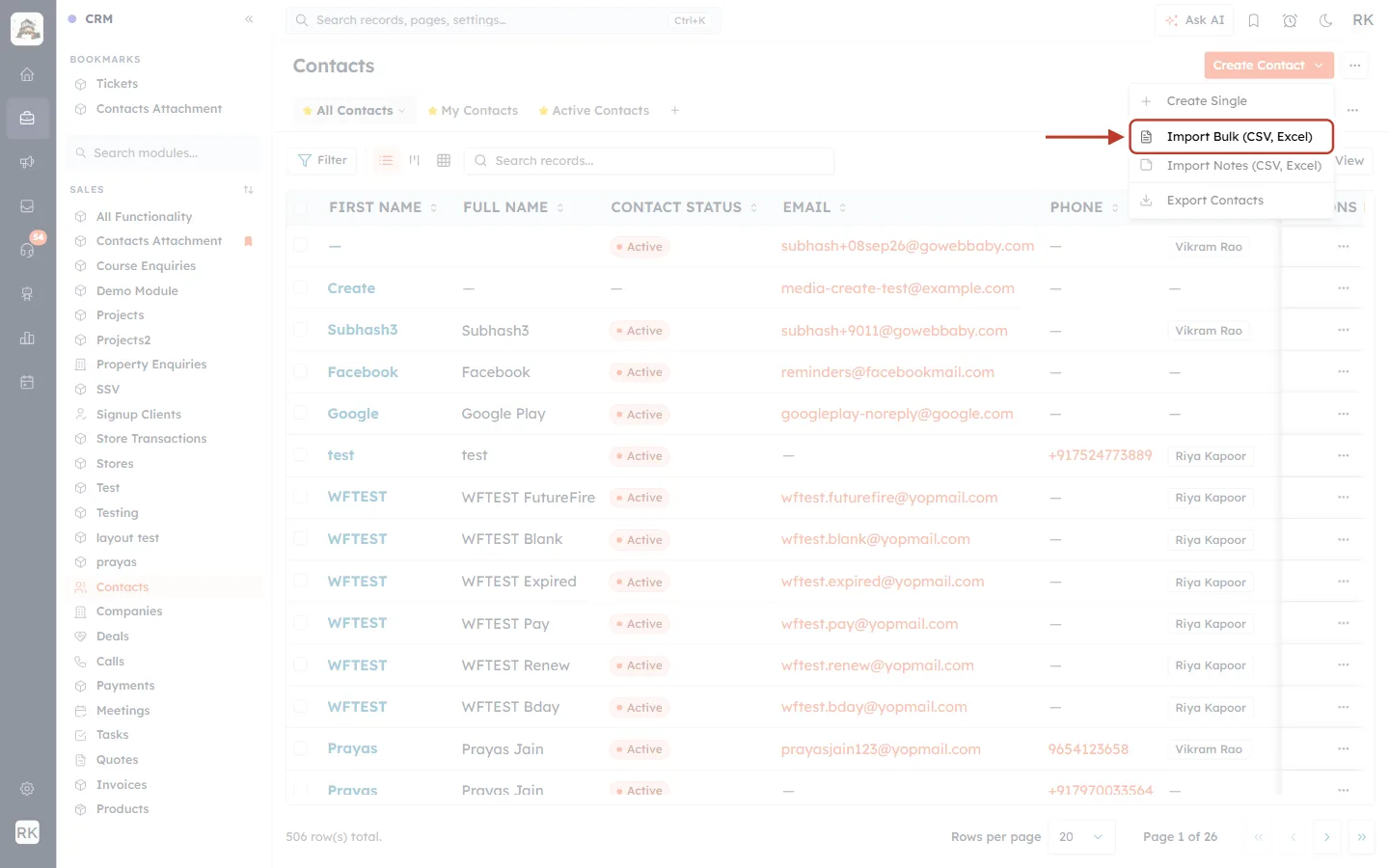Toggle dark mode moon icon
Viewport: 1389px width, 868px height.
(1325, 20)
